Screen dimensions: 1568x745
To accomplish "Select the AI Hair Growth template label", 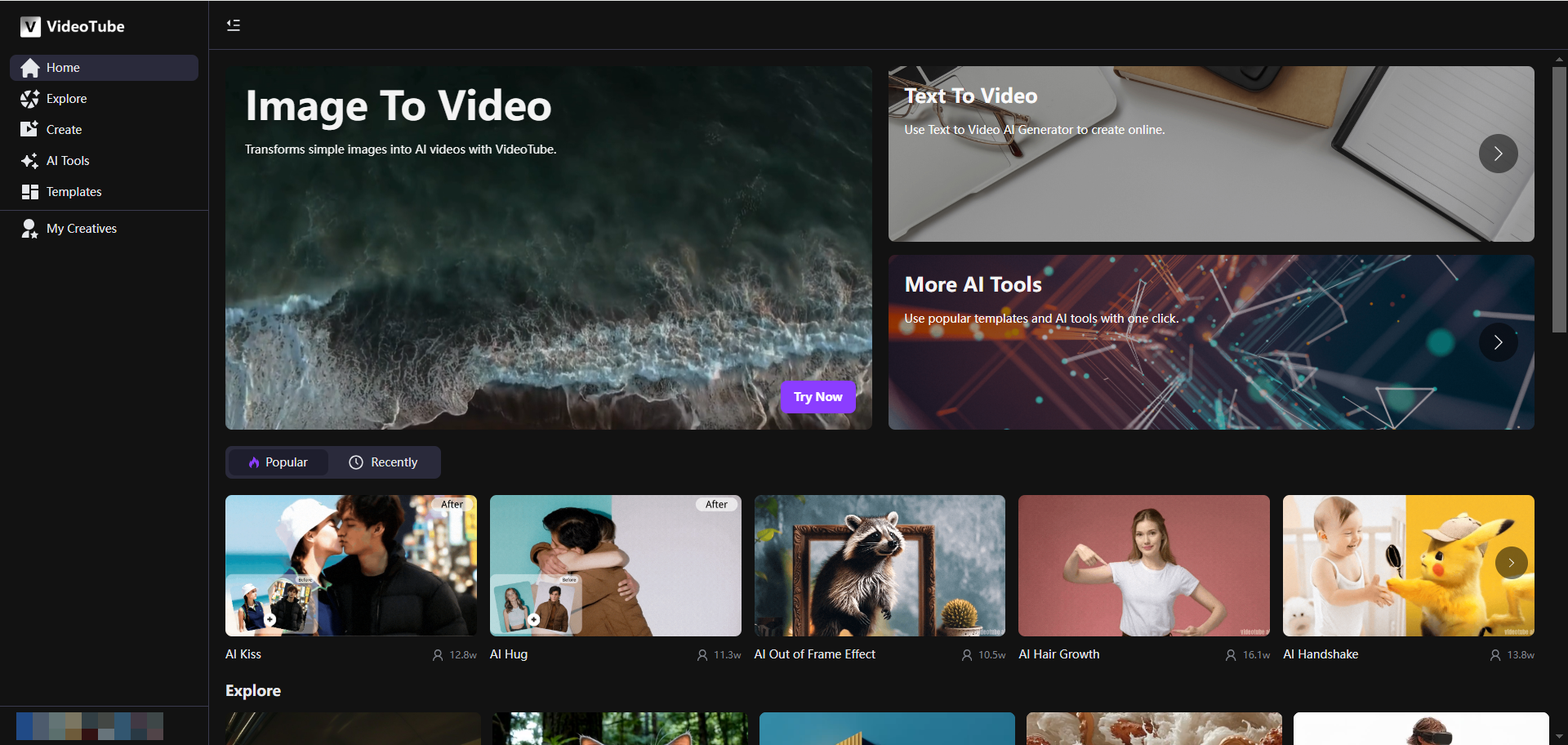I will tap(1059, 654).
